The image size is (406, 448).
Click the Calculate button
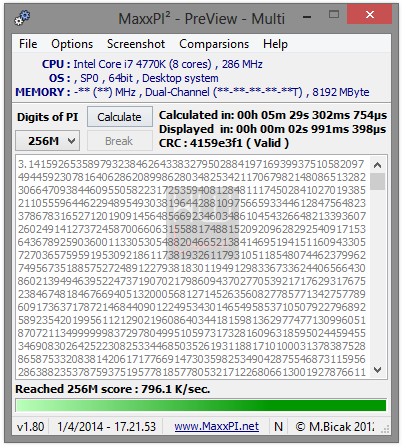pyautogui.click(x=120, y=117)
